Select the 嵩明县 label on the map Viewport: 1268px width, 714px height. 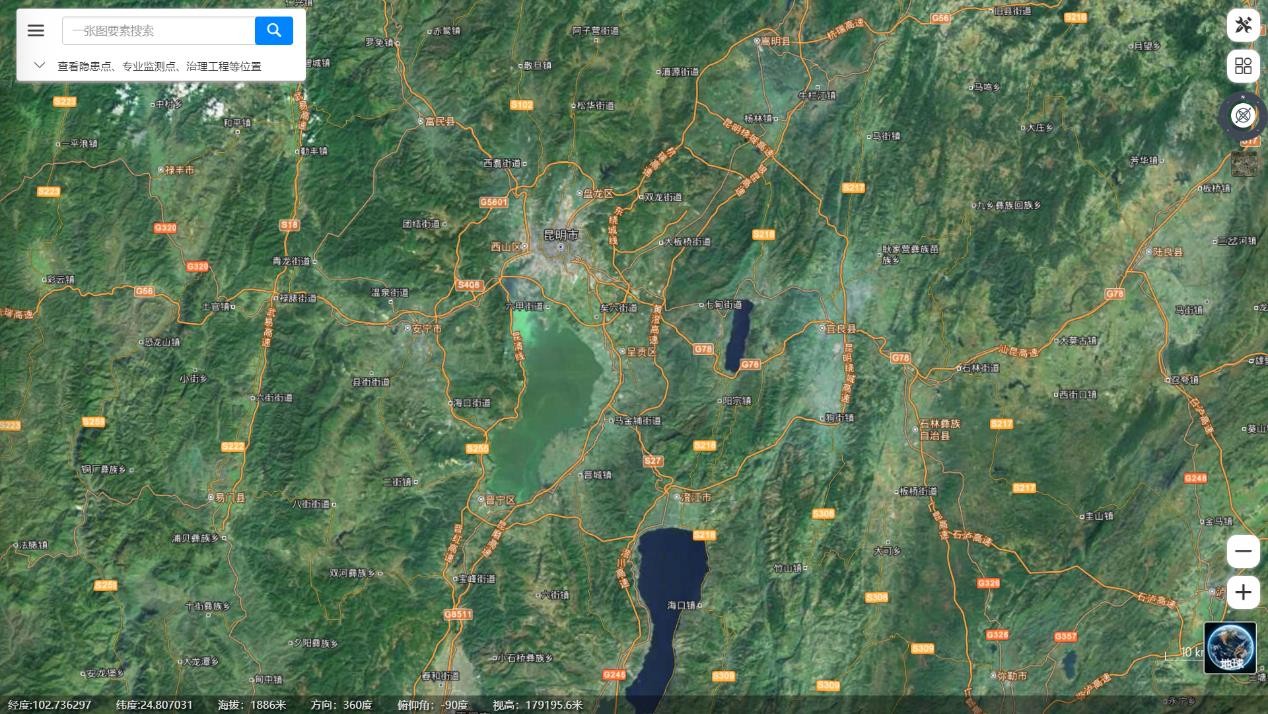[774, 41]
